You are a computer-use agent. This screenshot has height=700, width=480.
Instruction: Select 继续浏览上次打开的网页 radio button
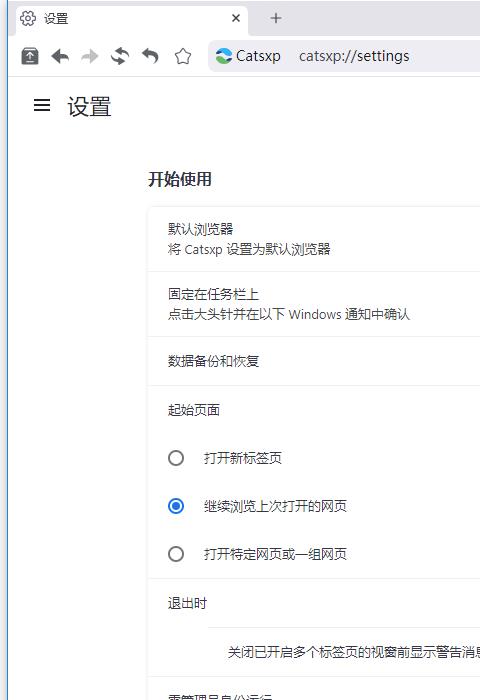click(176, 506)
